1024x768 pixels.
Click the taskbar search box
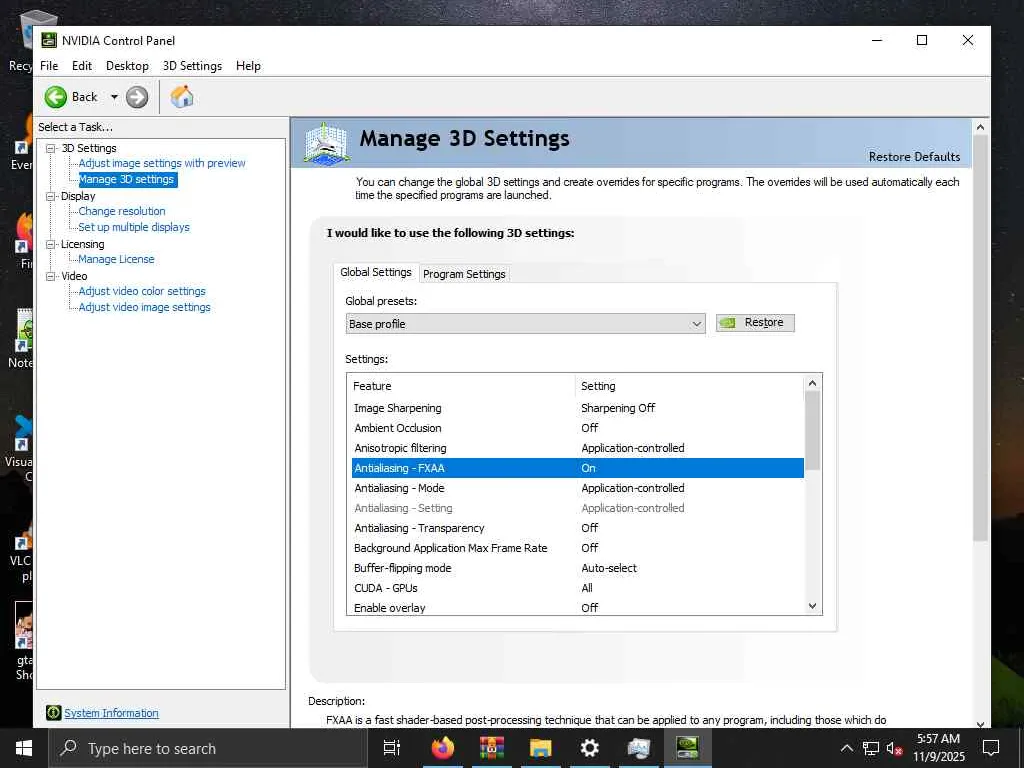coord(208,748)
